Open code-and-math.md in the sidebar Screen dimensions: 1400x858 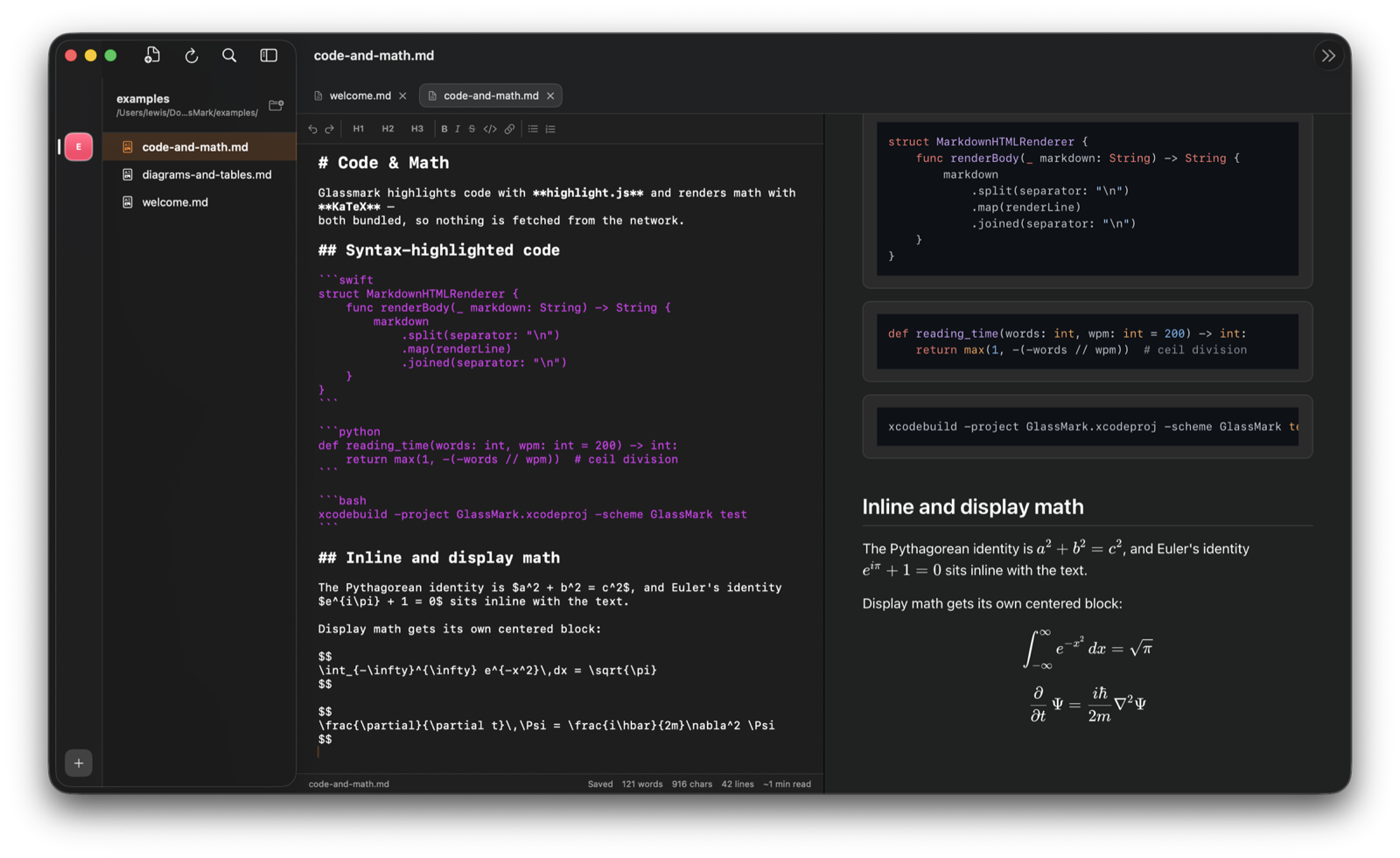199,147
